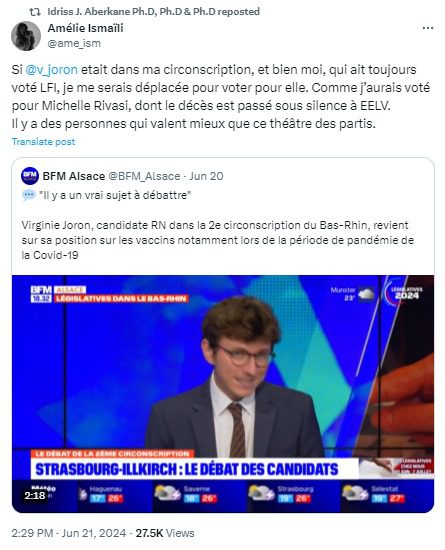Screen dimensions: 445x550
Task: Open the 2:29 PM Jun 21, 2024 timestamp
Action: click(x=69, y=533)
